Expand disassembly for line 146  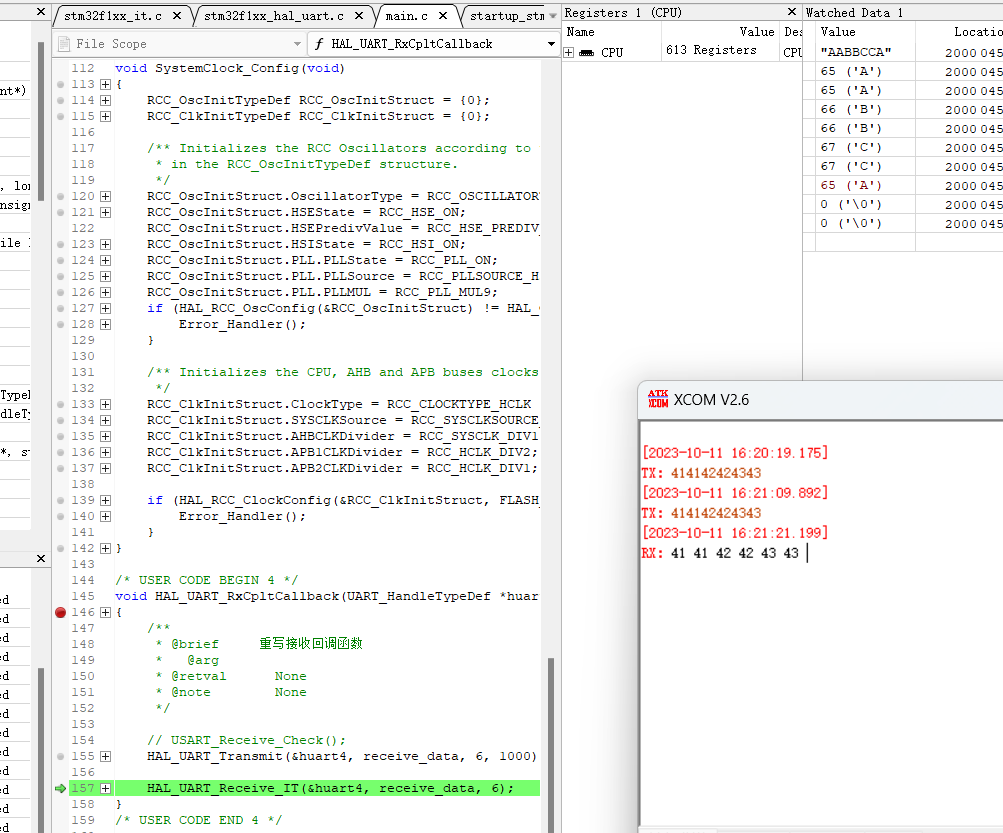pyautogui.click(x=106, y=613)
